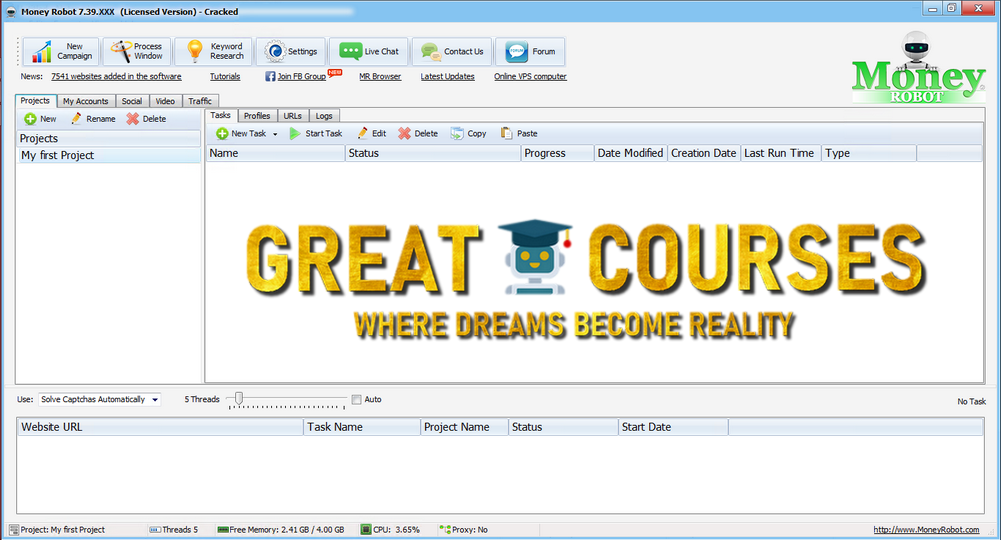Copy the selected task
This screenshot has width=1001, height=540.
tap(469, 133)
